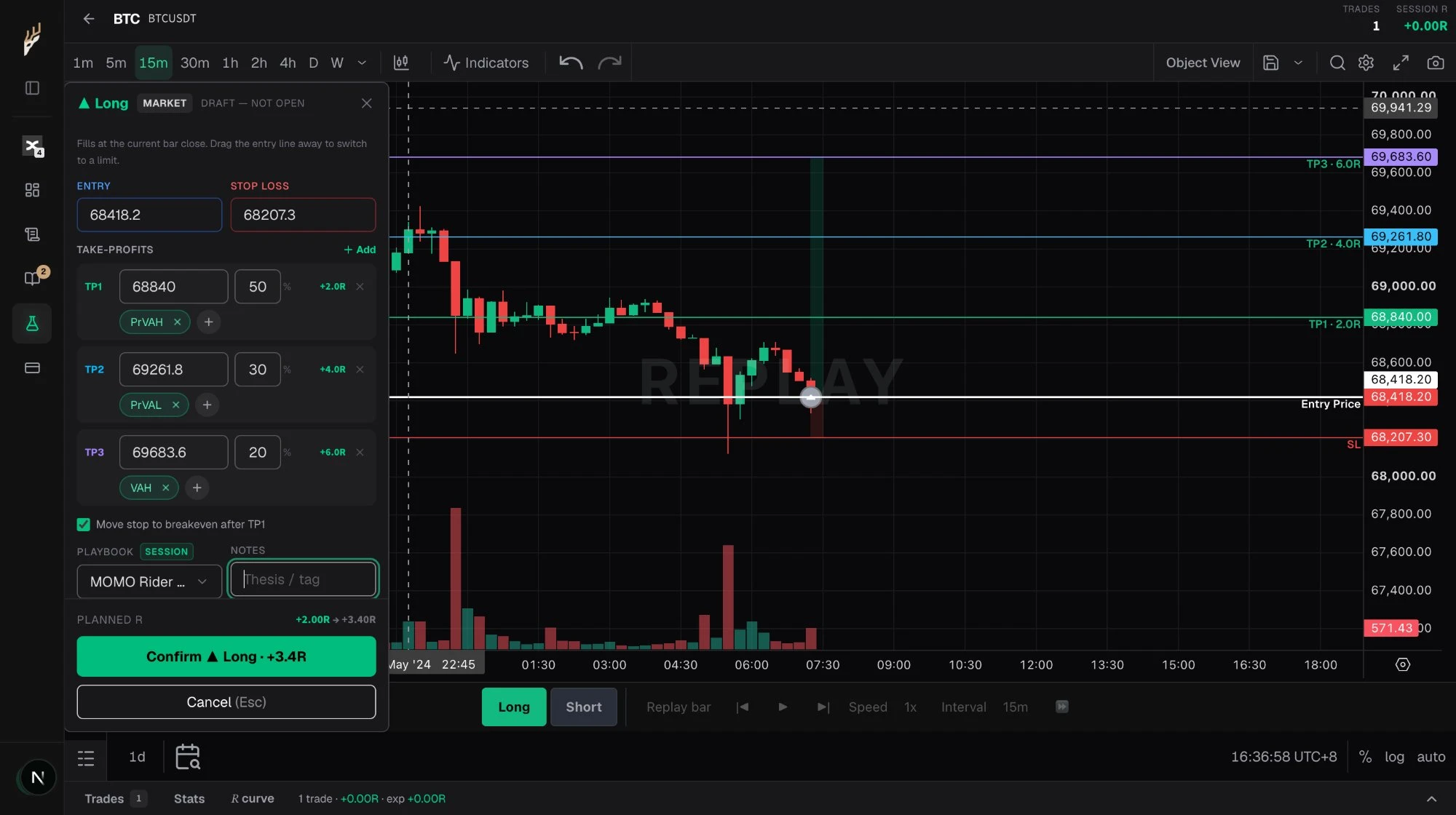Expand more timeframes dropdown after W
The height and width of the screenshot is (815, 1456).
(x=362, y=63)
